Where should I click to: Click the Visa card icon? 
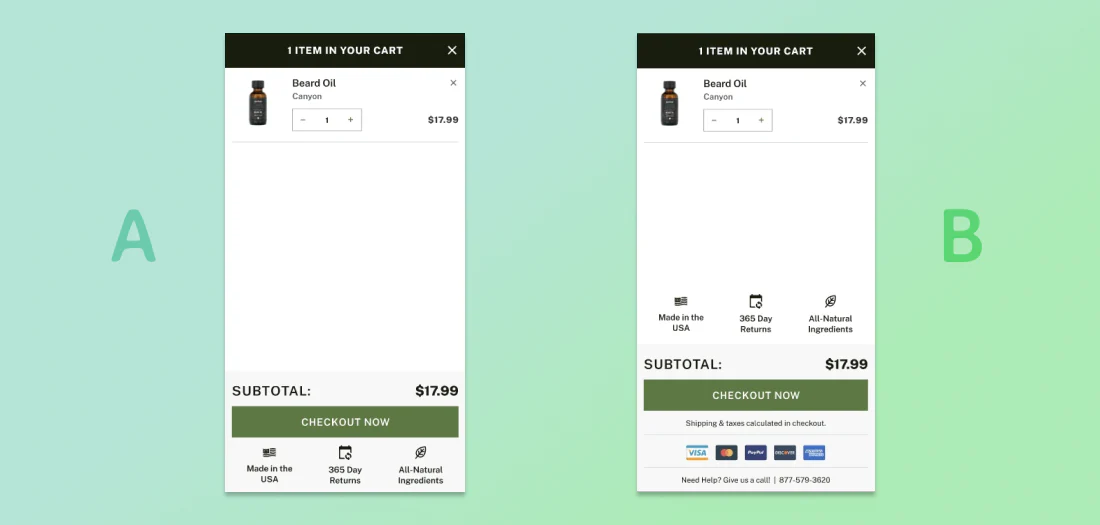coord(697,453)
